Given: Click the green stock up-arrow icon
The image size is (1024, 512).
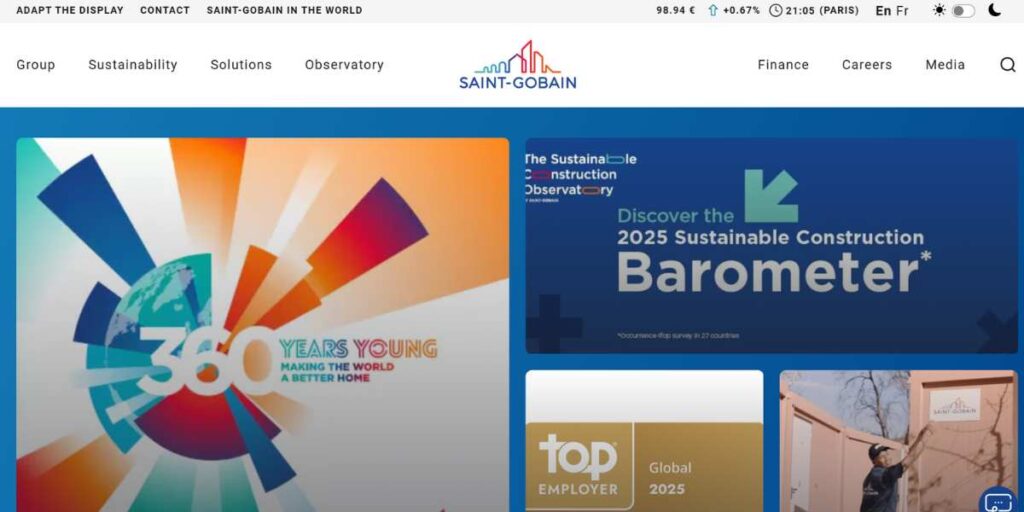Looking at the screenshot, I should (712, 10).
